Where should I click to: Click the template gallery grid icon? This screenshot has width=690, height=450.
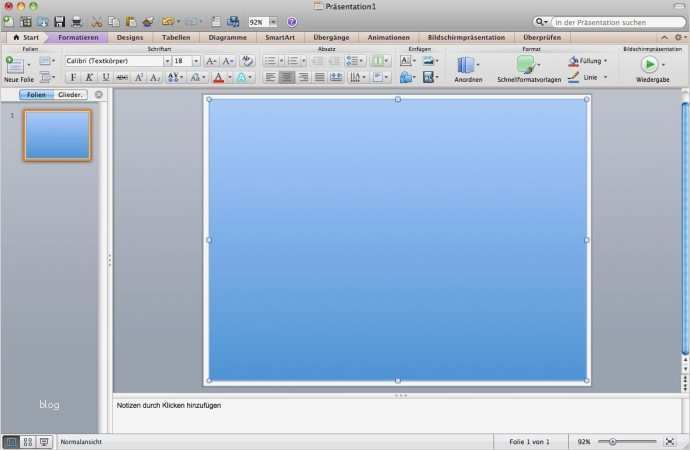pos(26,22)
